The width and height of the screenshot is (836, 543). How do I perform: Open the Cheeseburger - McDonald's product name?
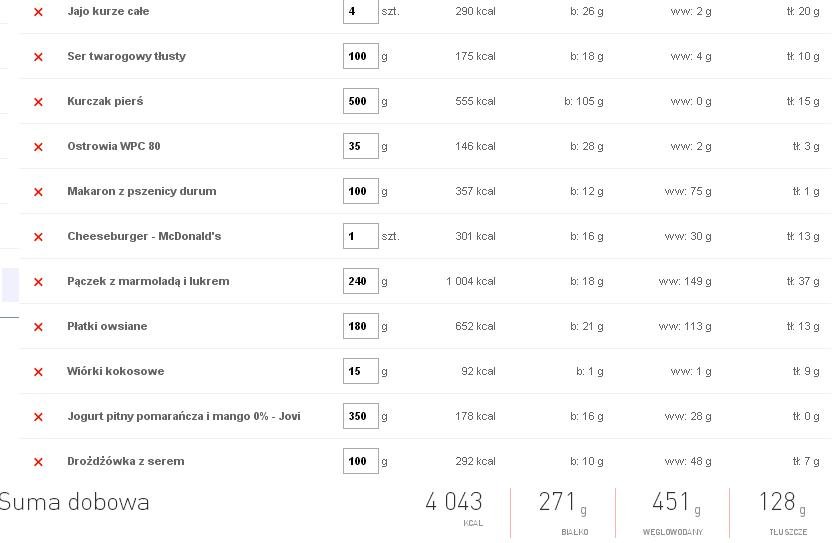point(144,236)
